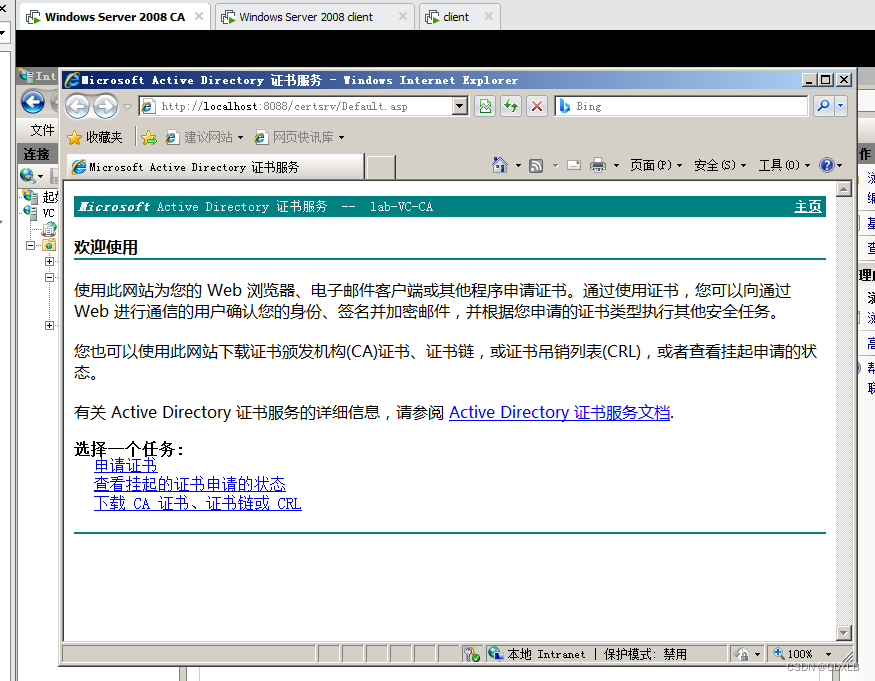The width and height of the screenshot is (875, 681).
Task: Open print options dropdown arrow
Action: point(616,165)
